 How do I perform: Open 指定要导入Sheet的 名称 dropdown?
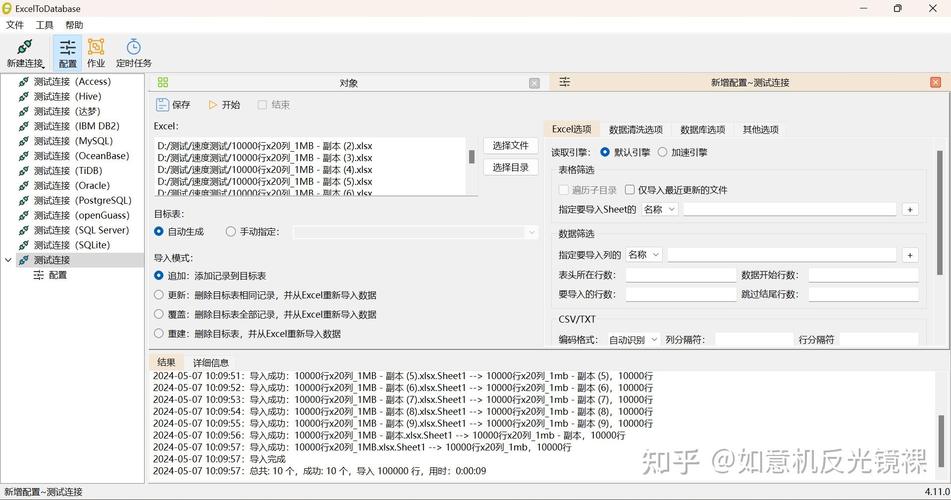pos(659,209)
